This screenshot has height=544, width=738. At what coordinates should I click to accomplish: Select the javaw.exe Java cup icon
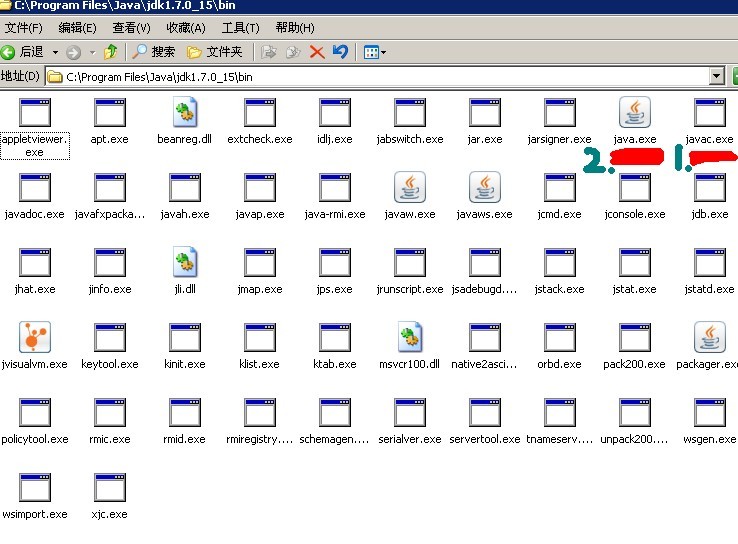click(409, 187)
